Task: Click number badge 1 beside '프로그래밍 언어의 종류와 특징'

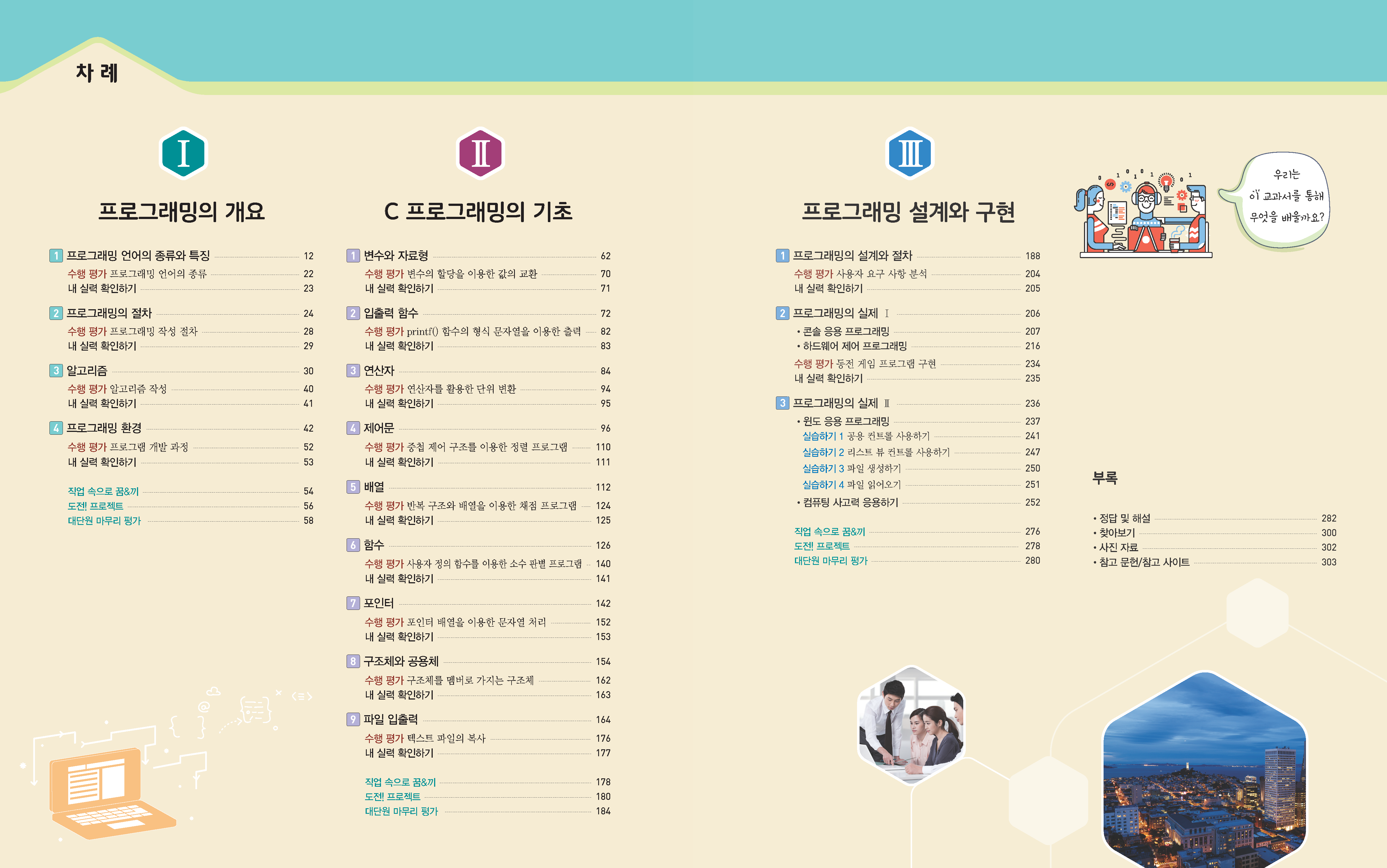Action: click(56, 255)
